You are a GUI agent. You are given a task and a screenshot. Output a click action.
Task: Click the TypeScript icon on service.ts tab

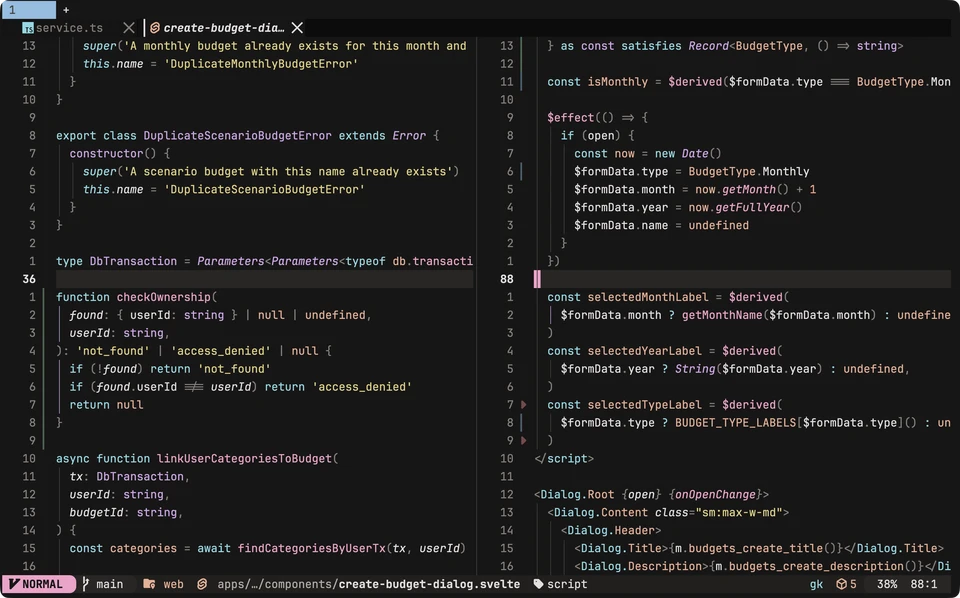[x=28, y=28]
